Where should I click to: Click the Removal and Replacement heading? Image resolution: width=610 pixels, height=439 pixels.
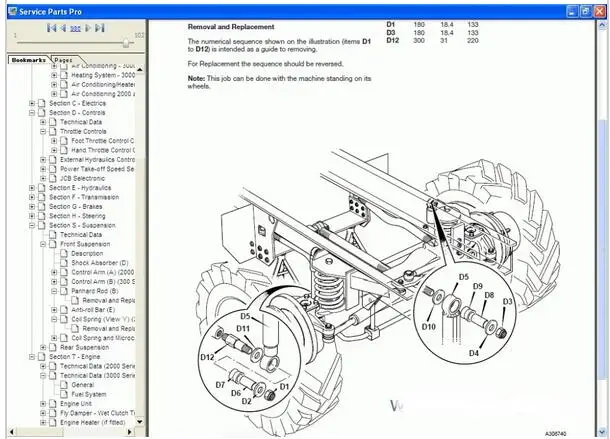[231, 27]
